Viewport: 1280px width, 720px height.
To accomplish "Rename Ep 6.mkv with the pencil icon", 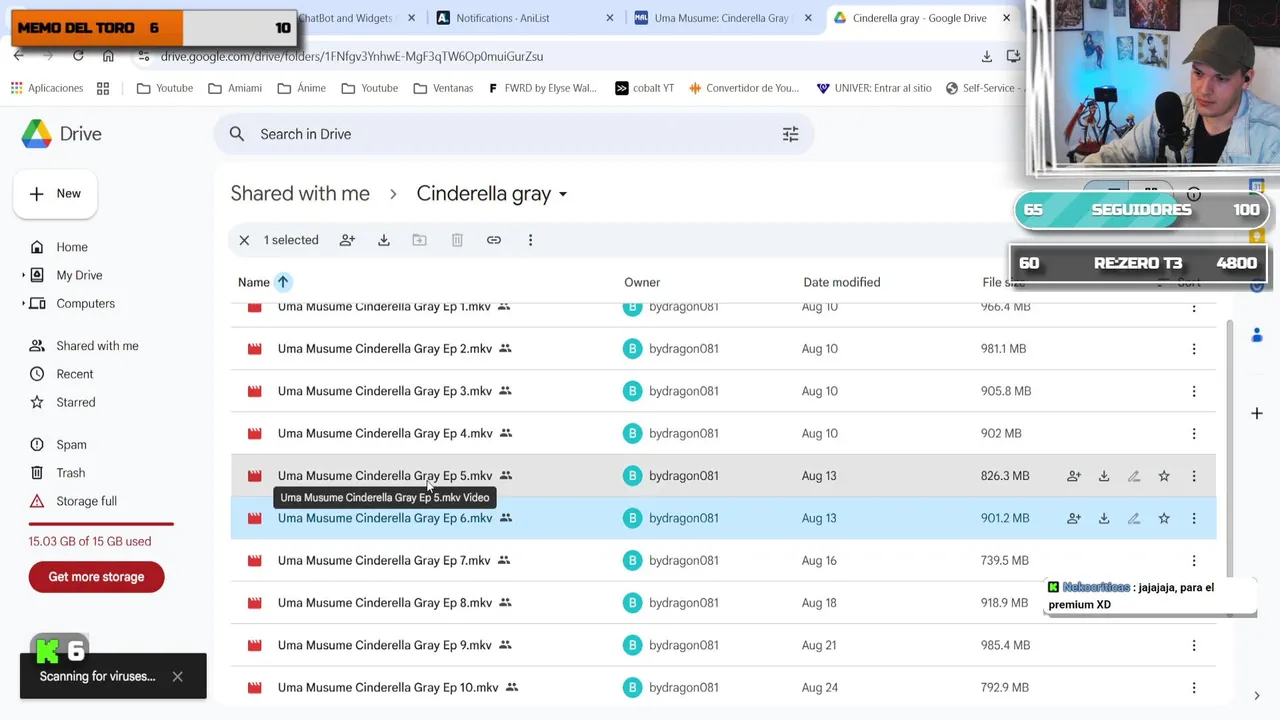I will (x=1134, y=518).
